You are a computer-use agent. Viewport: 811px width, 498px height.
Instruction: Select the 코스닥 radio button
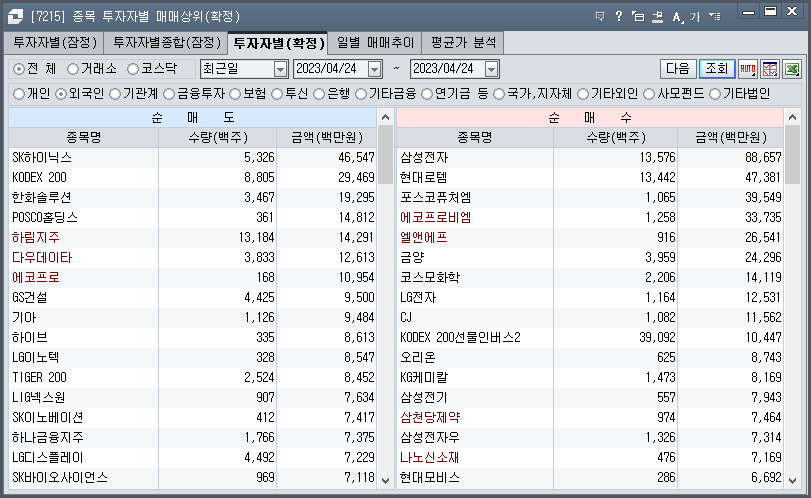[133, 69]
